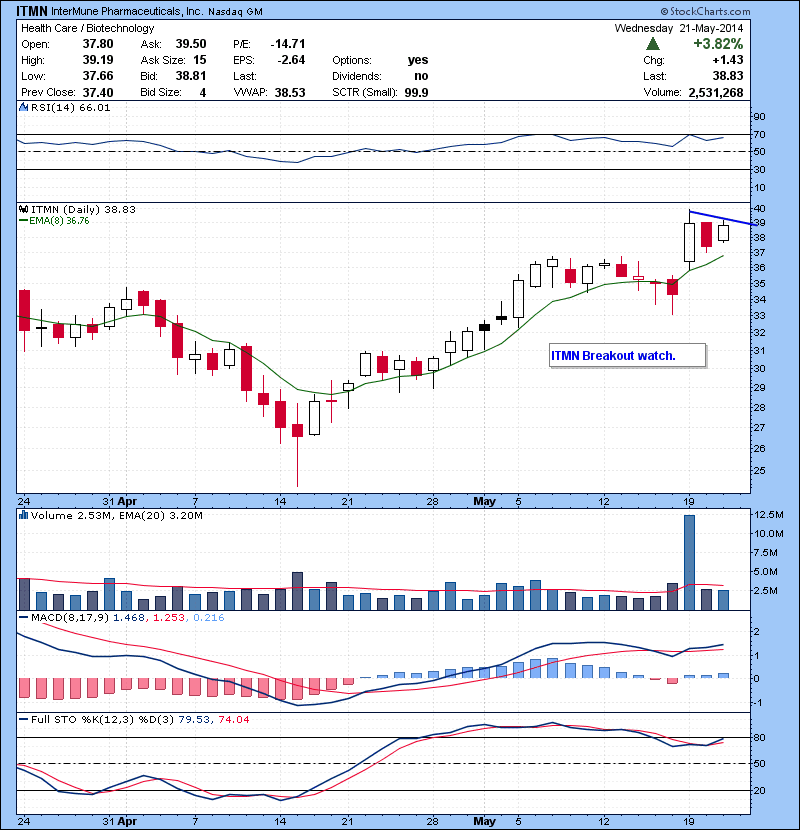Click the RSI(14) 66.01 panel label
Image resolution: width=800 pixels, height=830 pixels.
coord(70,107)
